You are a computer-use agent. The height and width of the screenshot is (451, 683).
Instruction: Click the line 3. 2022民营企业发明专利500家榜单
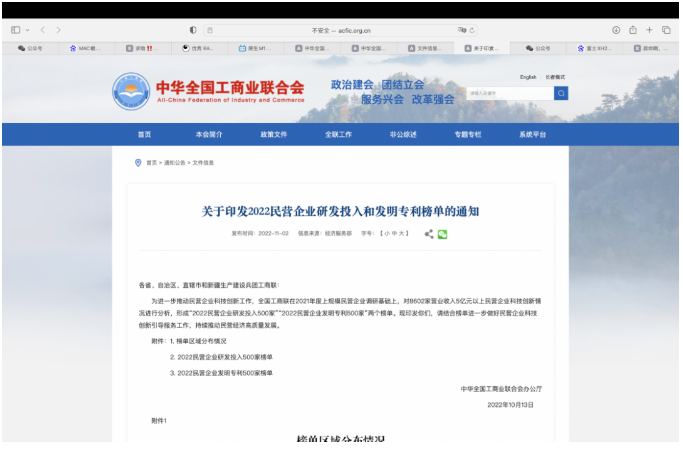click(x=221, y=373)
